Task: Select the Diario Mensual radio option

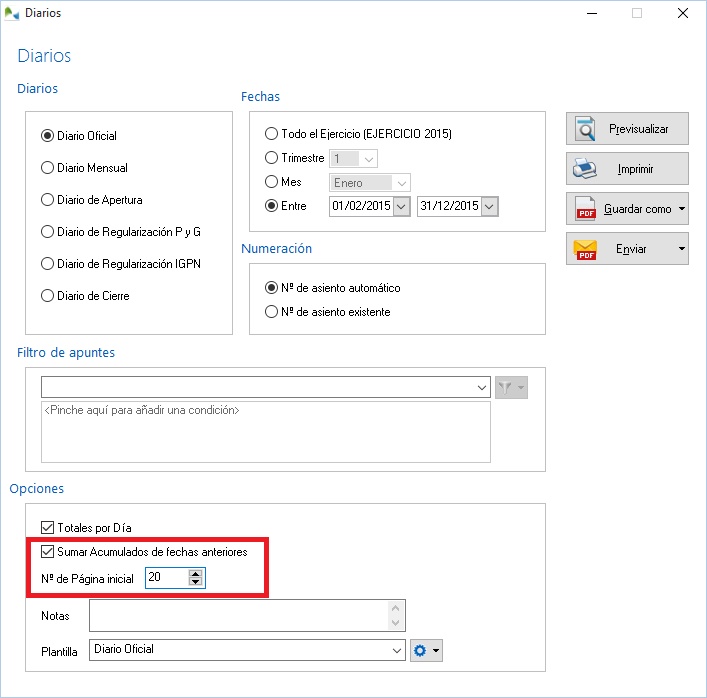Action: click(47, 168)
